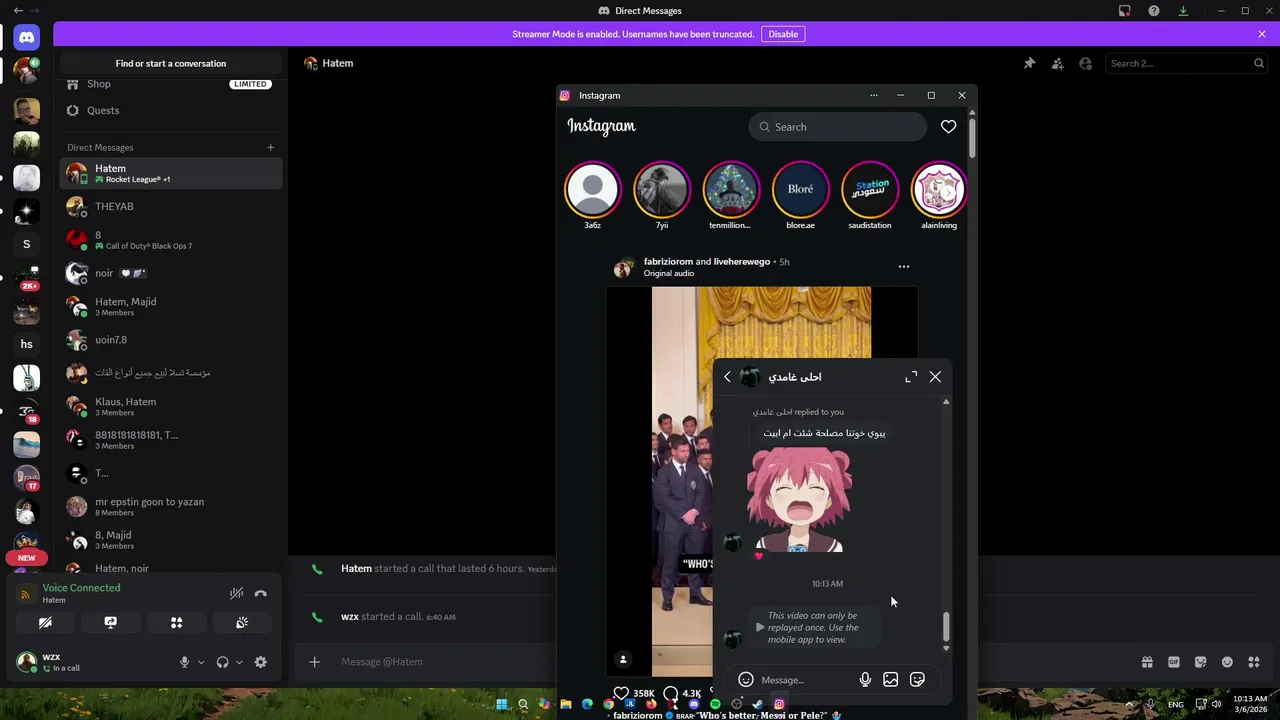The width and height of the screenshot is (1280, 720).
Task: Add friends to DM icon
Action: point(1057,63)
